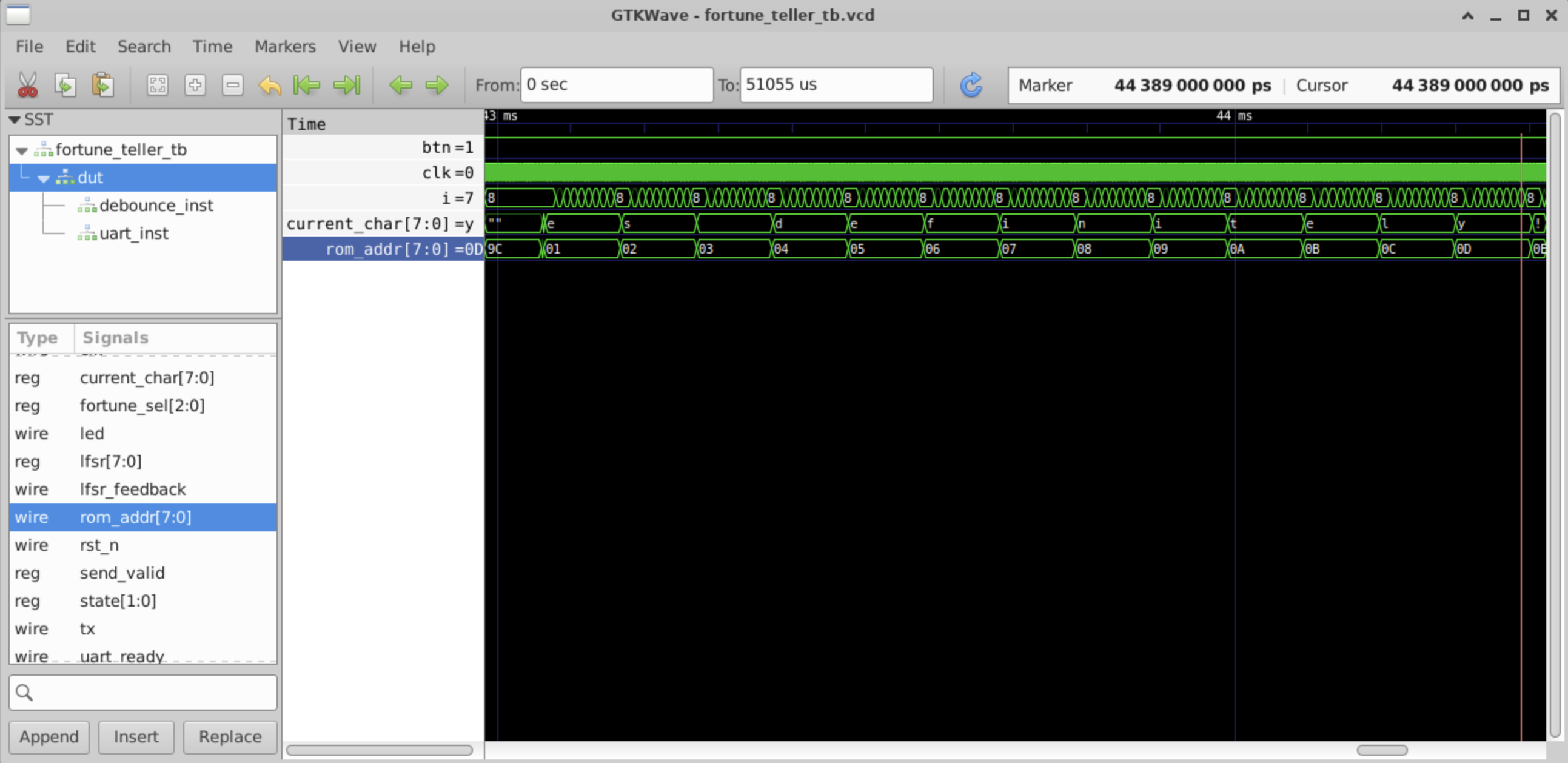Jump to start time with the icon
Viewport: 1568px width, 763px height.
(x=307, y=85)
